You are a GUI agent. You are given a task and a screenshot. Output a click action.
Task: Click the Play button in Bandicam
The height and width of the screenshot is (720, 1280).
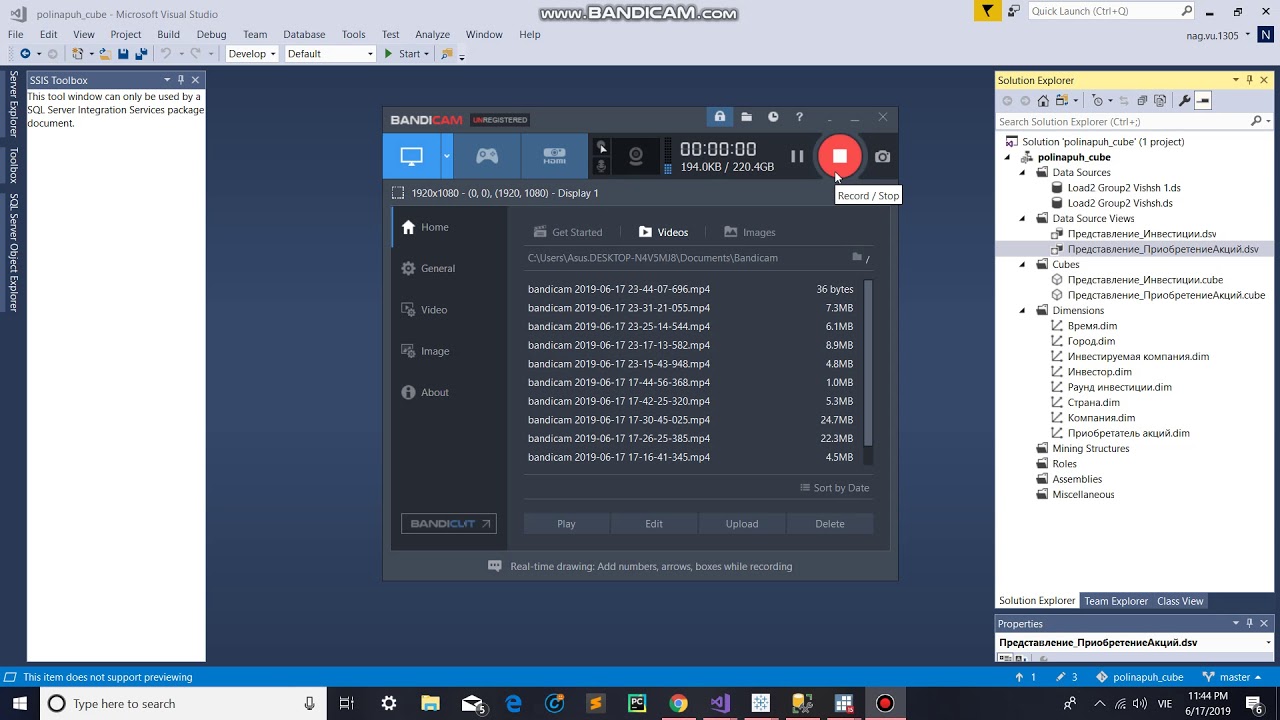click(x=566, y=524)
